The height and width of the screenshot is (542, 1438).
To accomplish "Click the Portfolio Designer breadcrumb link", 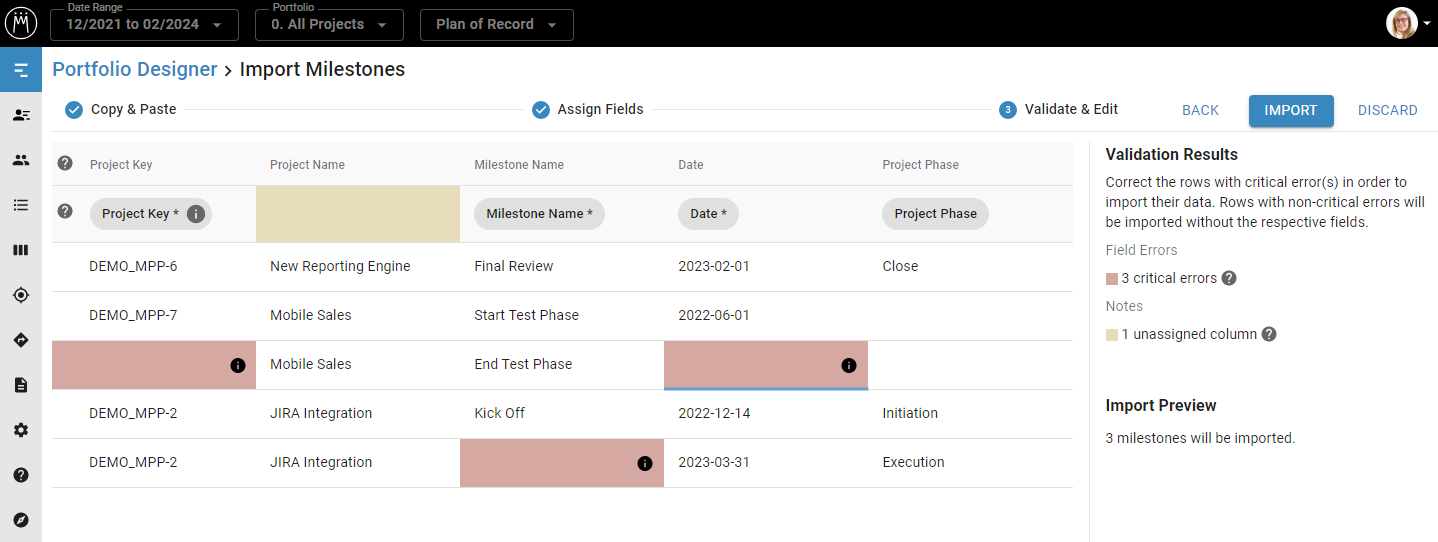I will (x=134, y=69).
